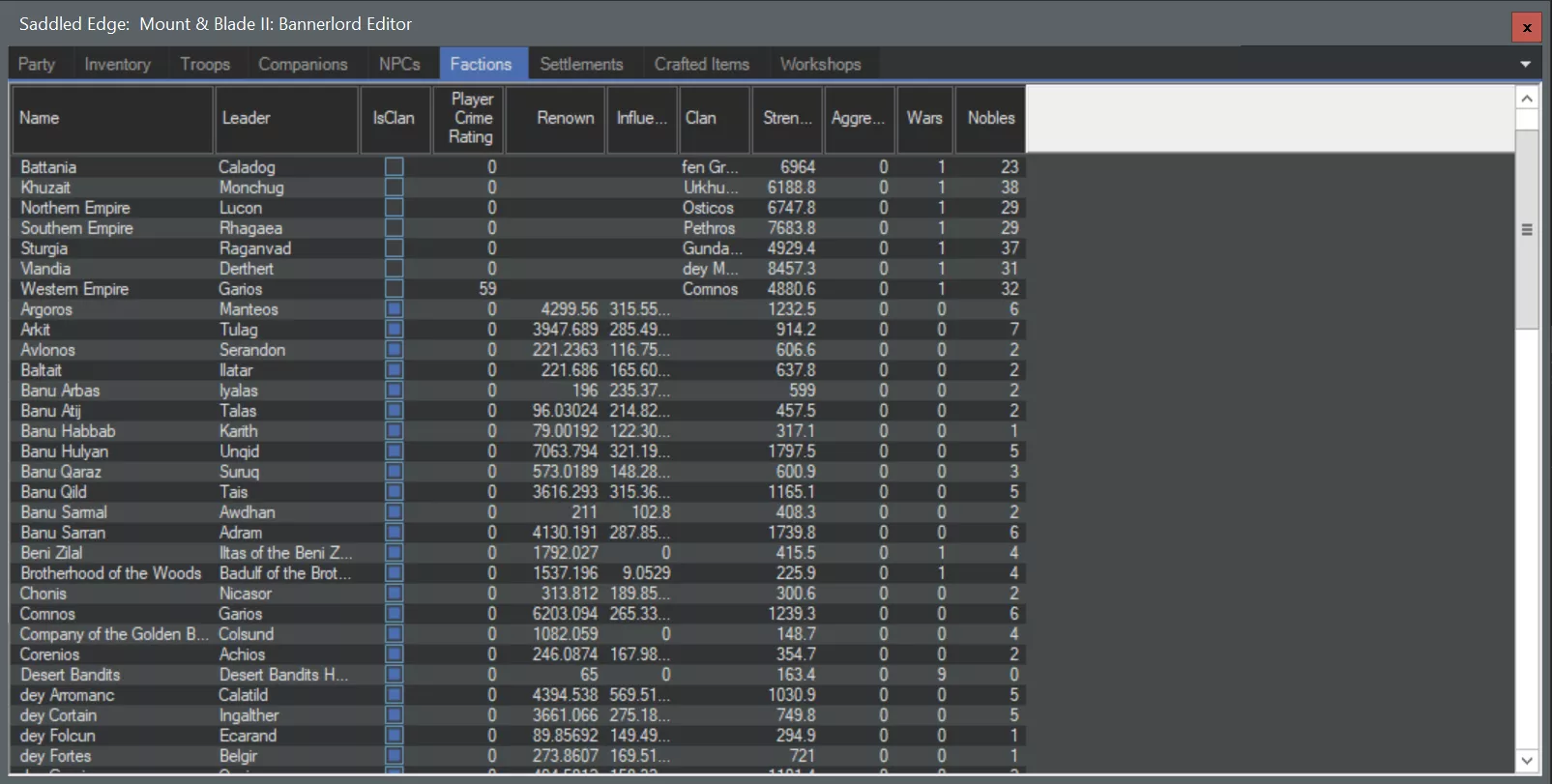Open the Workshops tab

tap(820, 64)
